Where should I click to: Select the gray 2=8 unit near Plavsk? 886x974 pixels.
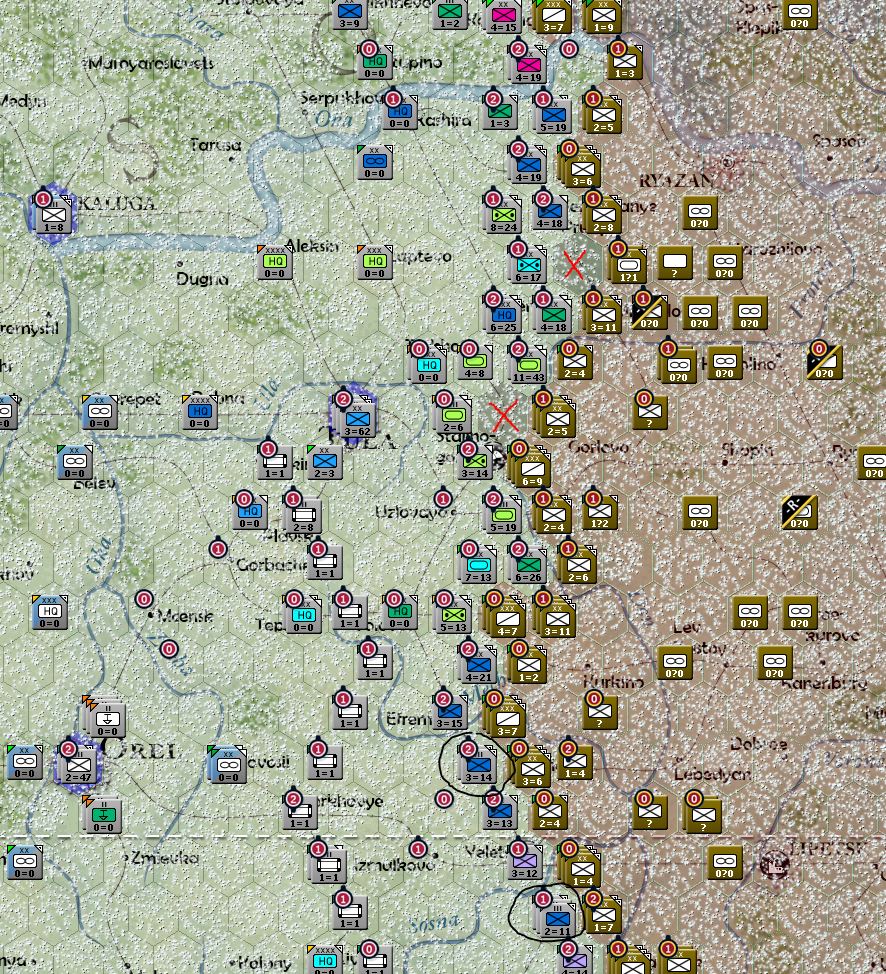click(303, 516)
